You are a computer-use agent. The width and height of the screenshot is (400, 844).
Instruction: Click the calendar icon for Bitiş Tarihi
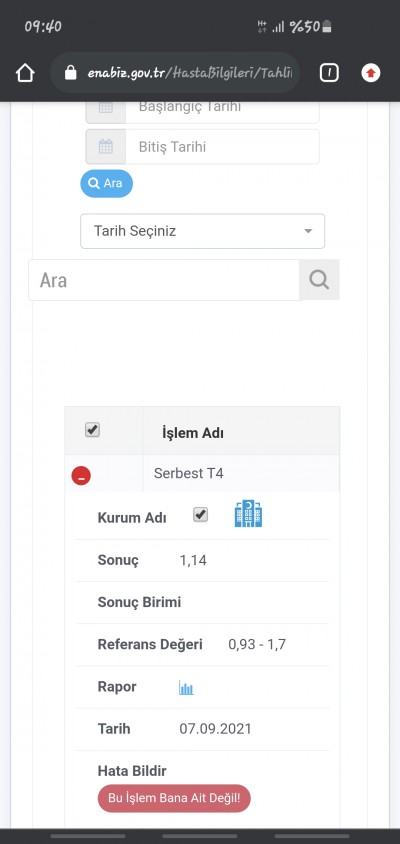click(106, 146)
